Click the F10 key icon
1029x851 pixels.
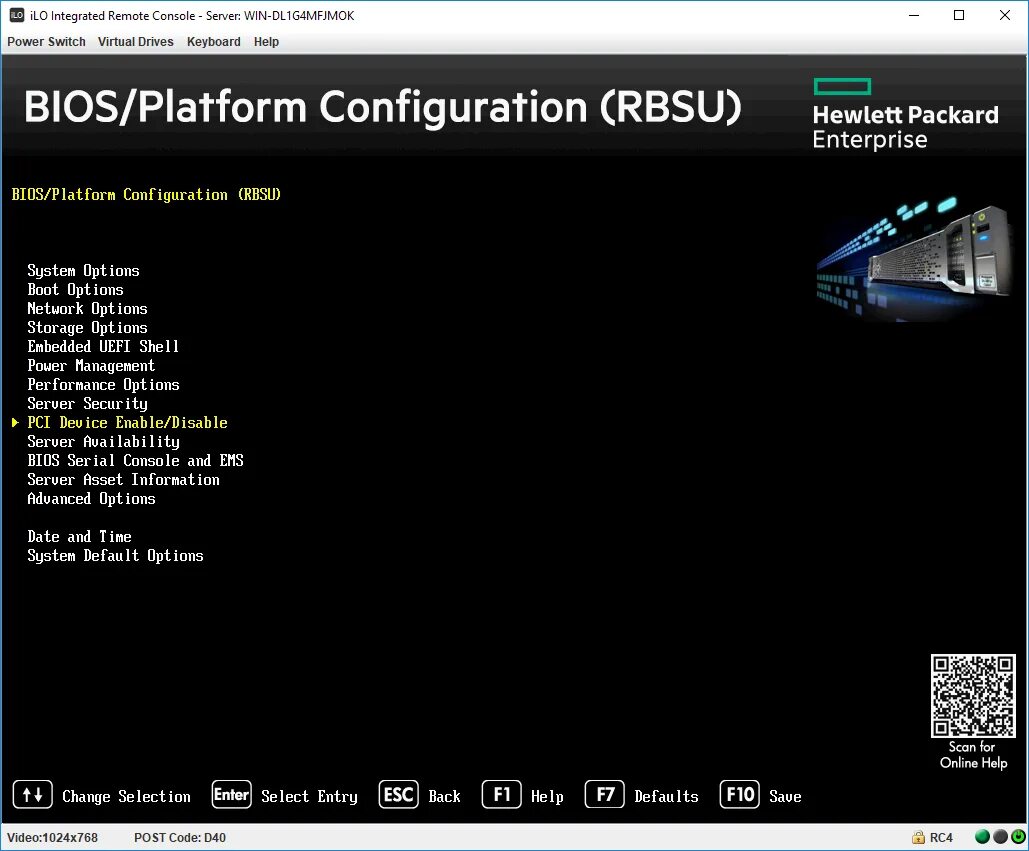pos(740,795)
